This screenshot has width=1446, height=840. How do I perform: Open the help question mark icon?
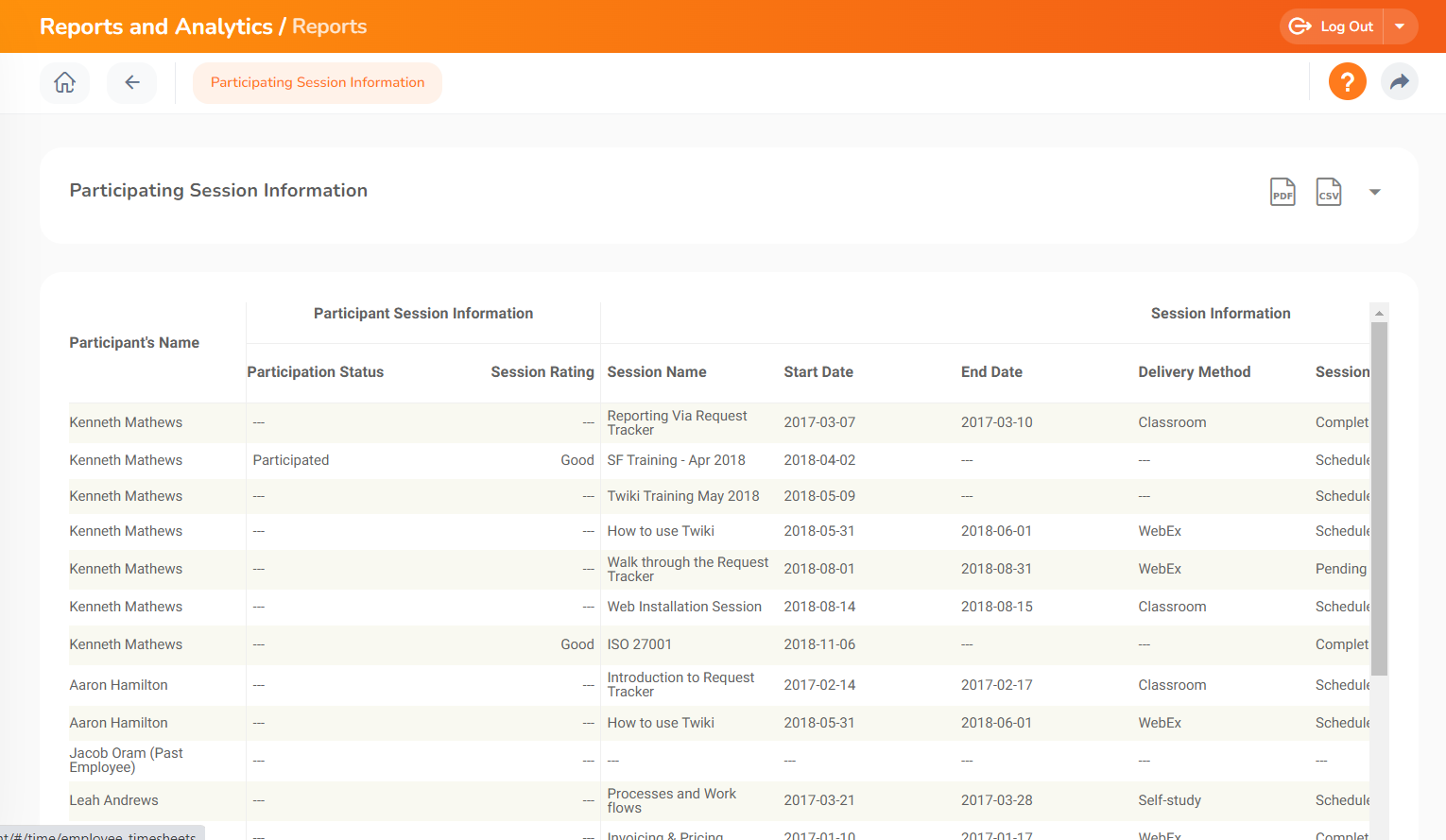click(1348, 81)
